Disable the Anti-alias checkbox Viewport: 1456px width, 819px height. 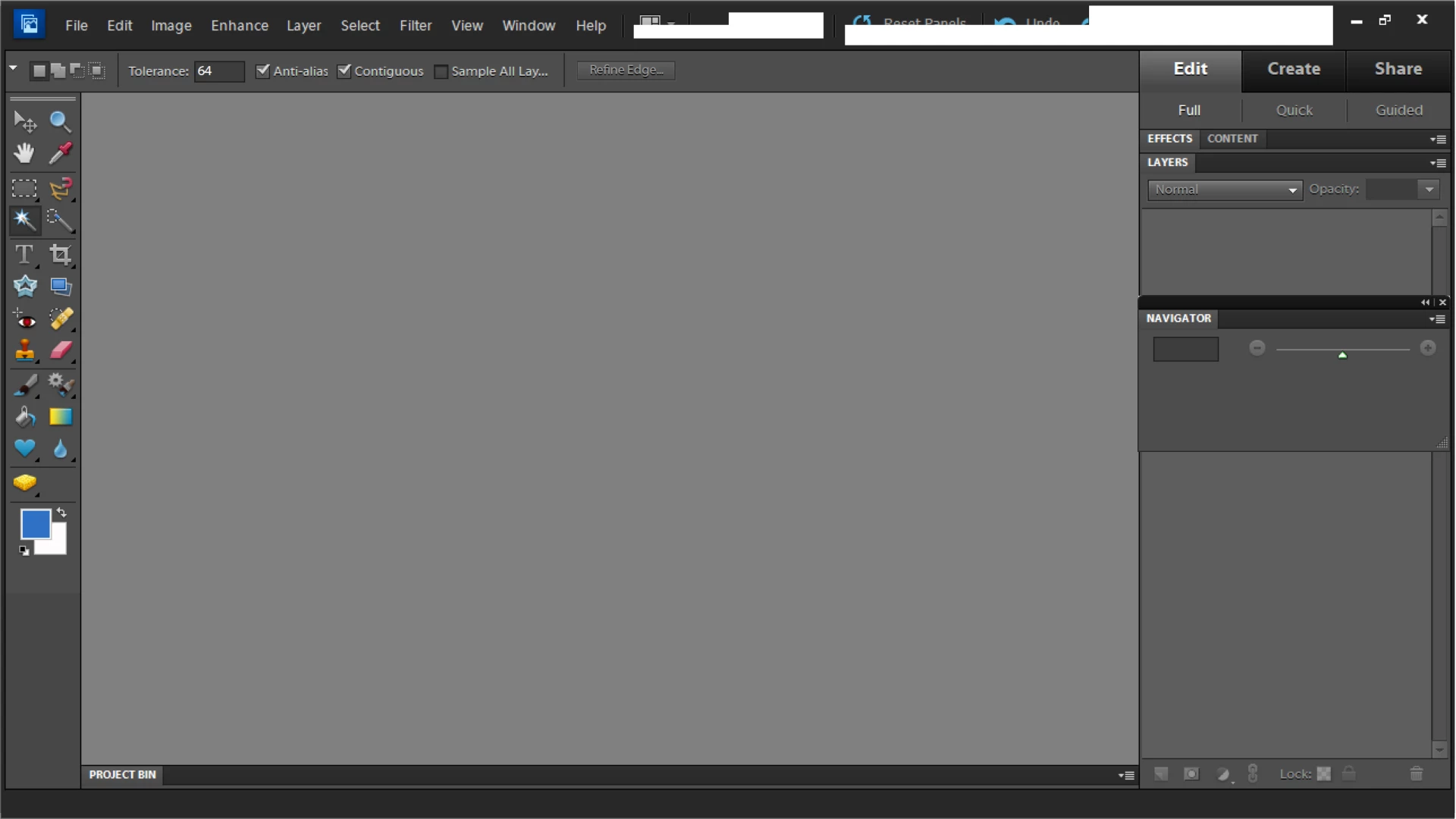(x=263, y=71)
